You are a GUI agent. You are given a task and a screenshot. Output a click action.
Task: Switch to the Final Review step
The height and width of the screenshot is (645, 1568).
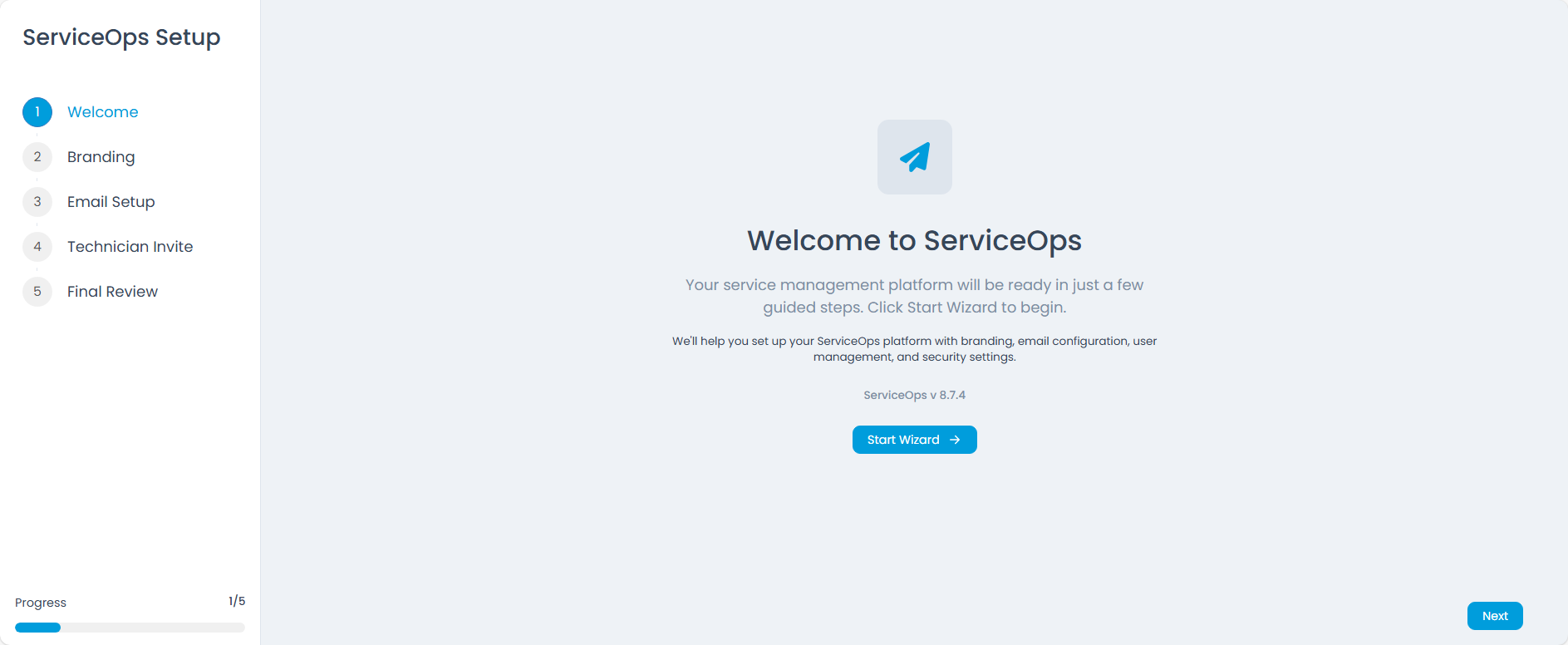112,292
